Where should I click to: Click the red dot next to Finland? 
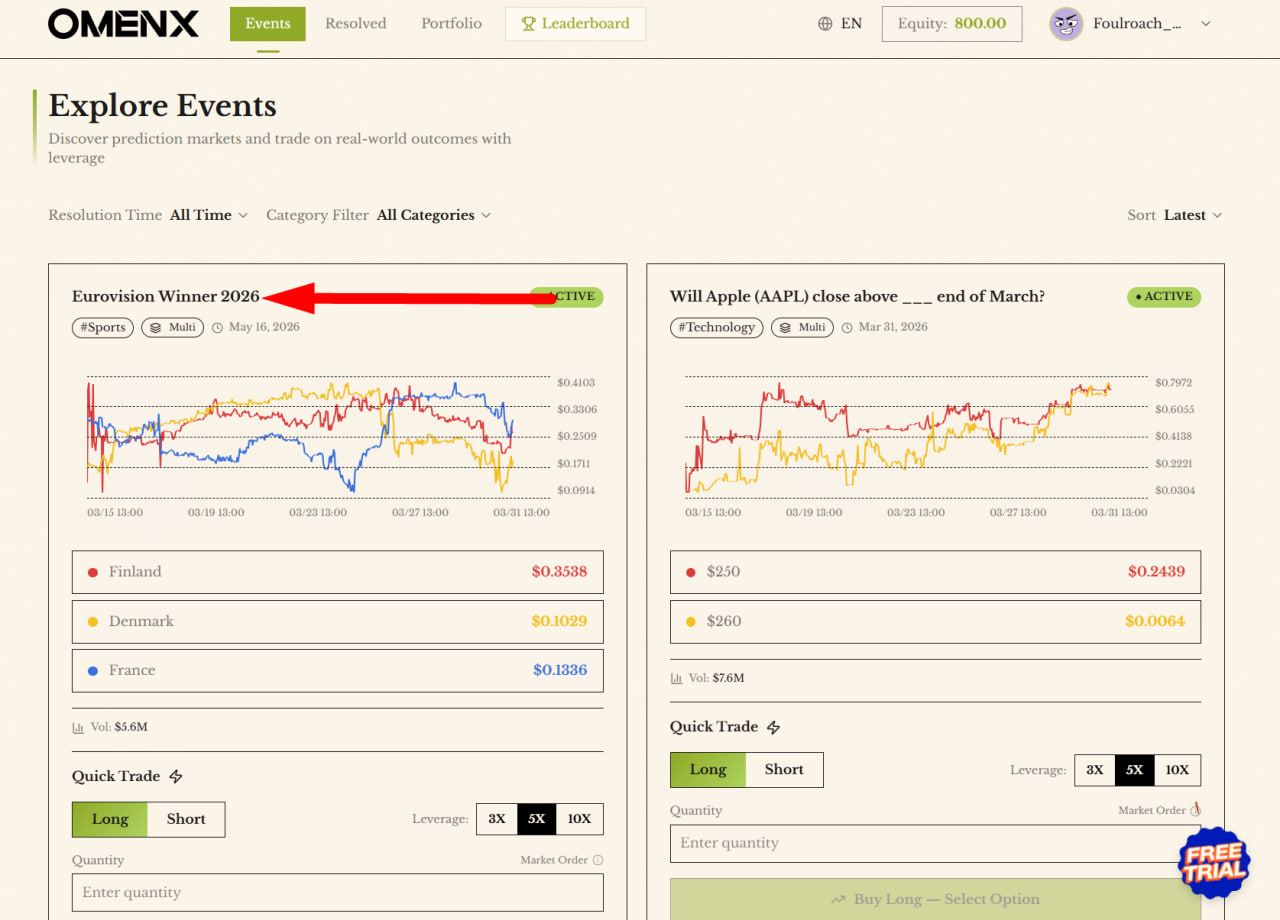tap(93, 572)
